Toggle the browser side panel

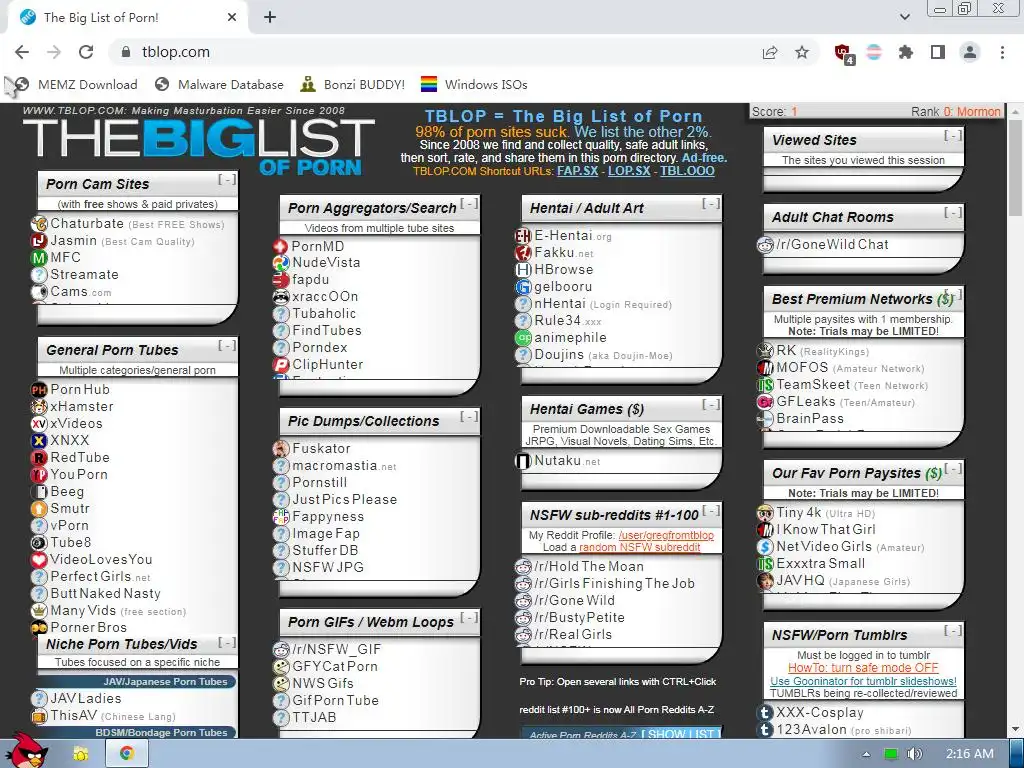click(x=938, y=52)
